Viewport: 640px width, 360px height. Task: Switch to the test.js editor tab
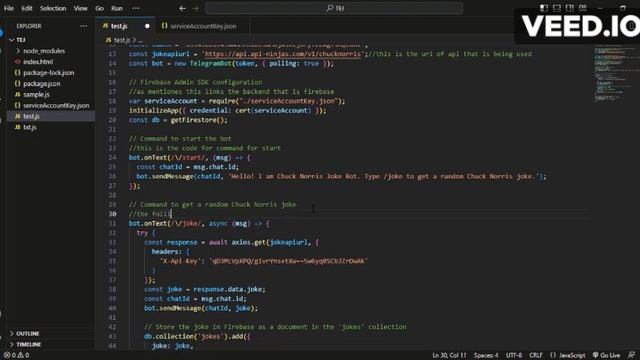coord(119,26)
